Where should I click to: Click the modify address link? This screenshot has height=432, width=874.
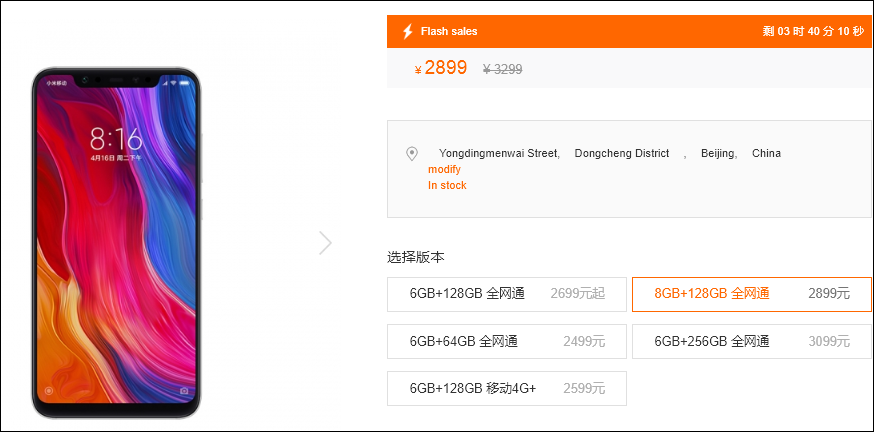444,169
